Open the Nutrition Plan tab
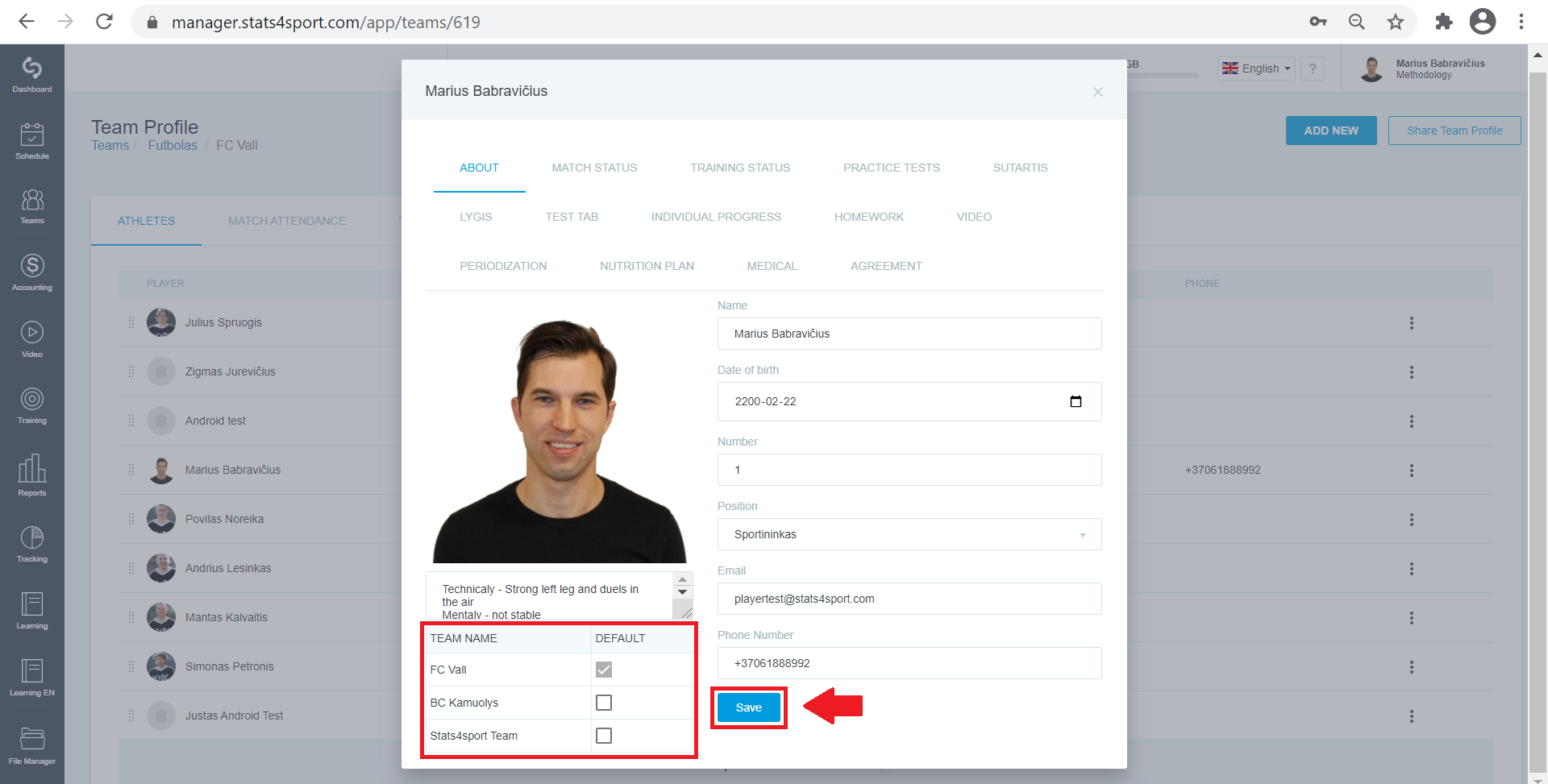 (647, 266)
